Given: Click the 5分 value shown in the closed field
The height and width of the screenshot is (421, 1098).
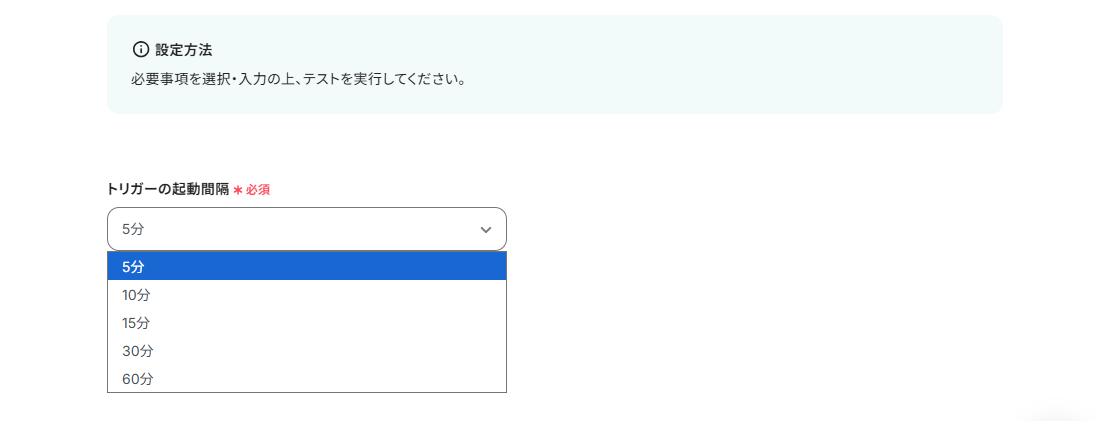Looking at the screenshot, I should (134, 229).
